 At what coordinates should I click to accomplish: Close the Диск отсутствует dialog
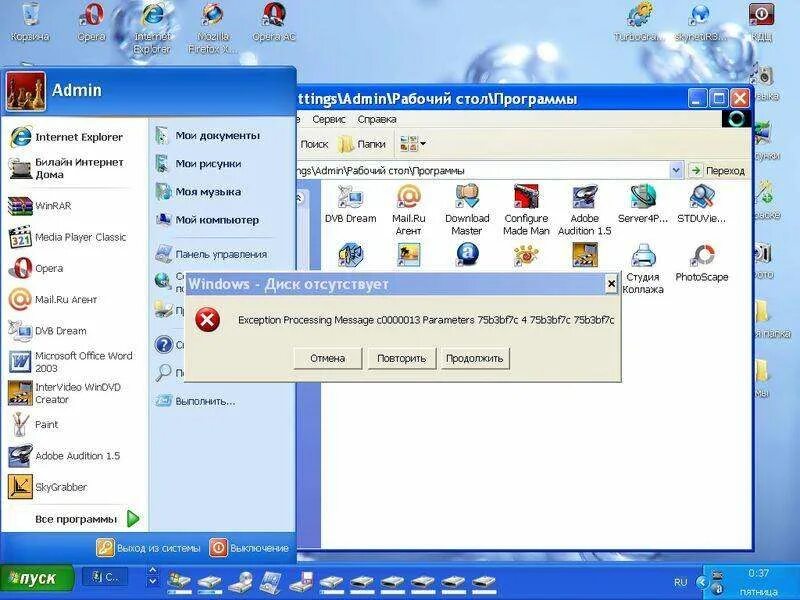tap(611, 284)
